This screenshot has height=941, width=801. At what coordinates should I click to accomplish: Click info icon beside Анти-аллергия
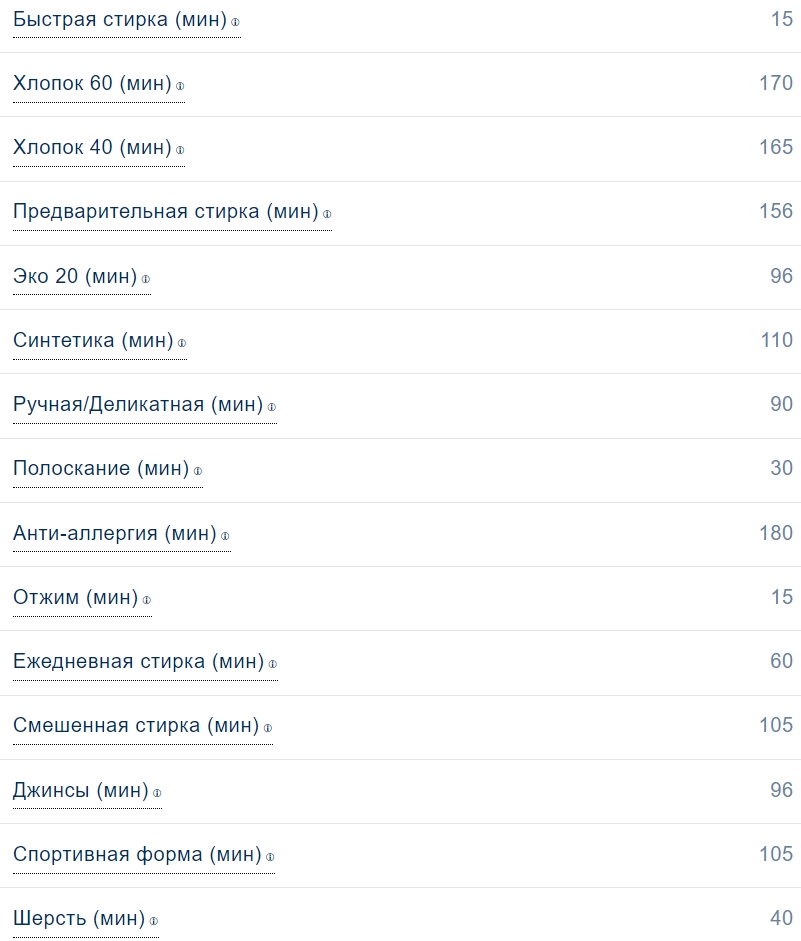[225, 536]
